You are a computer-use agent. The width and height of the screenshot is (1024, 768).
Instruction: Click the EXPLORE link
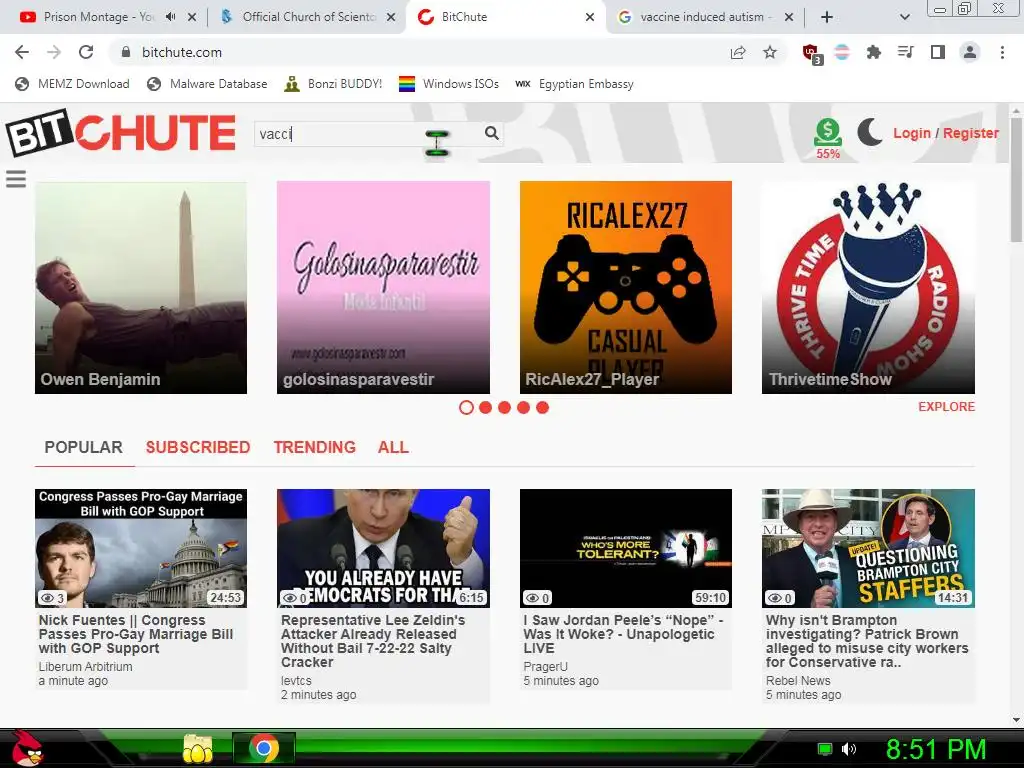pyautogui.click(x=946, y=407)
